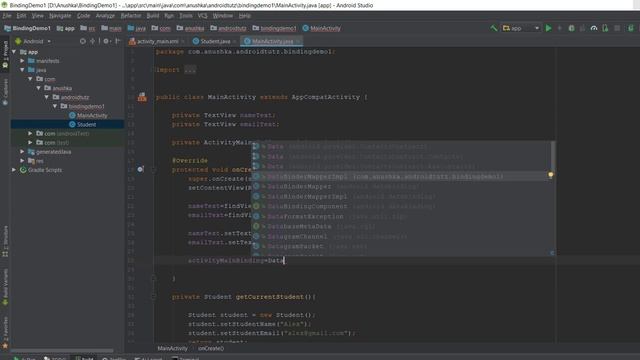Viewport: 640px width, 360px height.
Task: Click the override gutter icon beside onCreate
Action: click(x=140, y=169)
